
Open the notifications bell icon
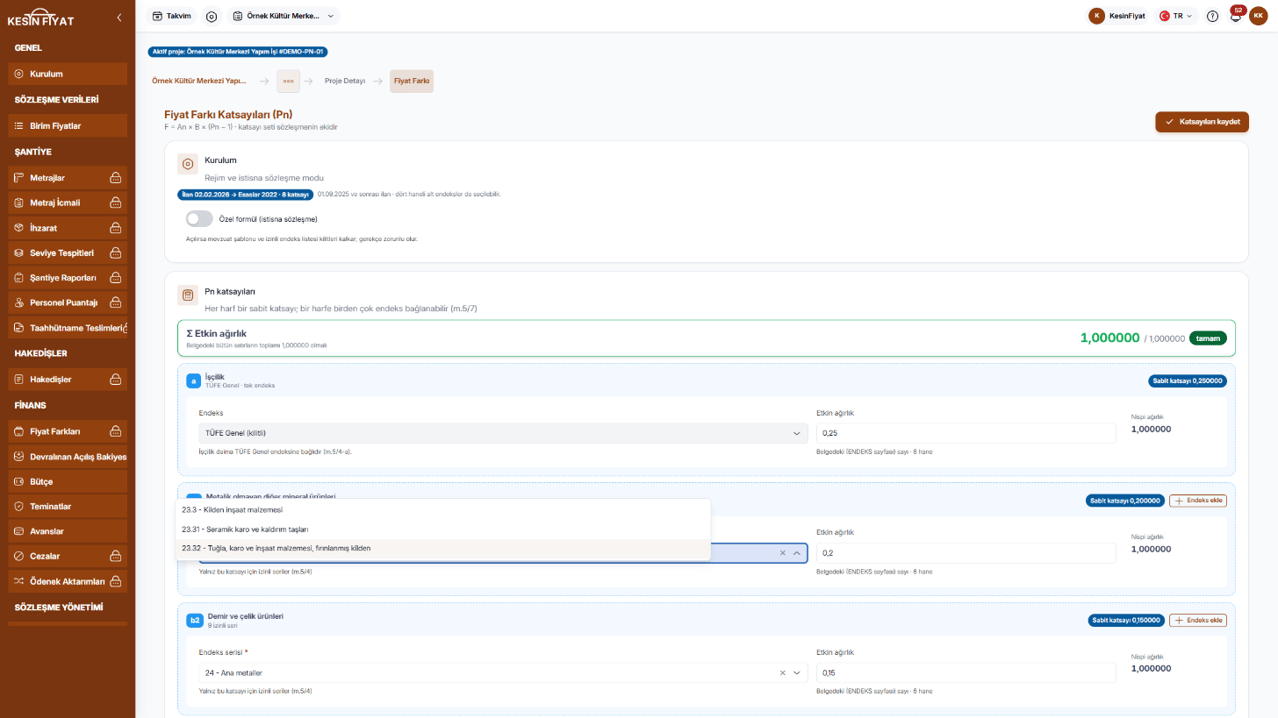click(x=1236, y=16)
